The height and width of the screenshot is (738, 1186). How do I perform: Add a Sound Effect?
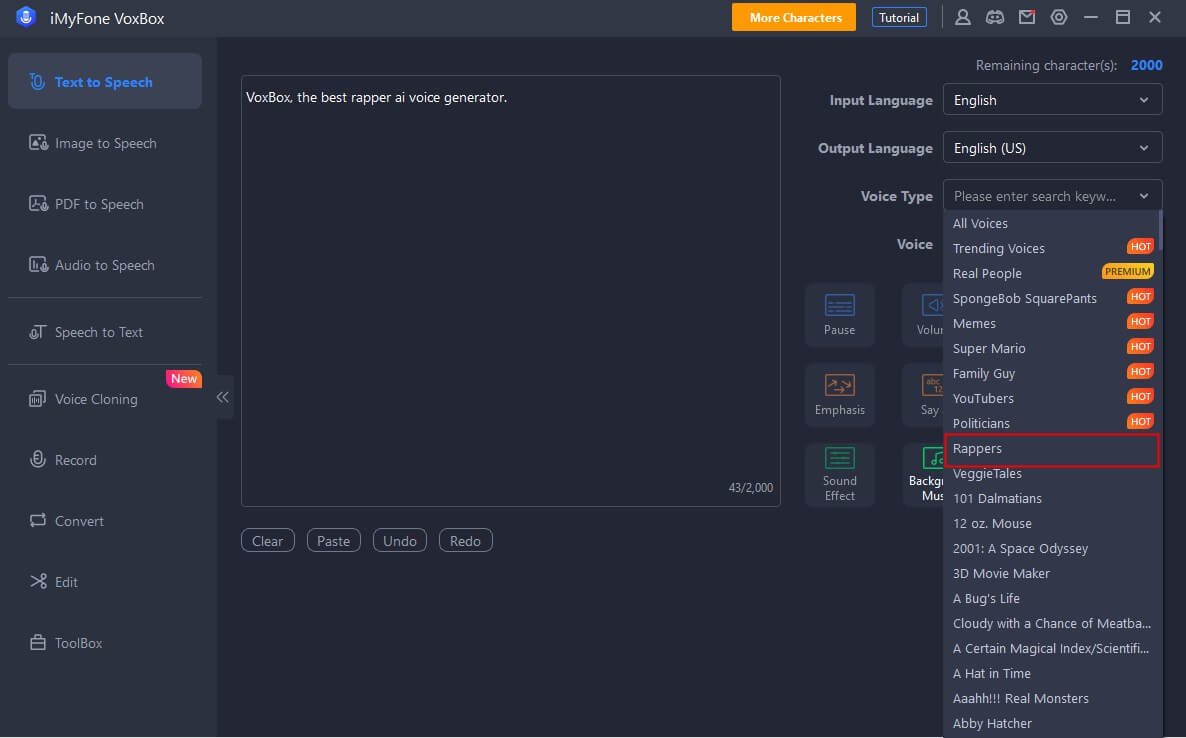tap(840, 475)
